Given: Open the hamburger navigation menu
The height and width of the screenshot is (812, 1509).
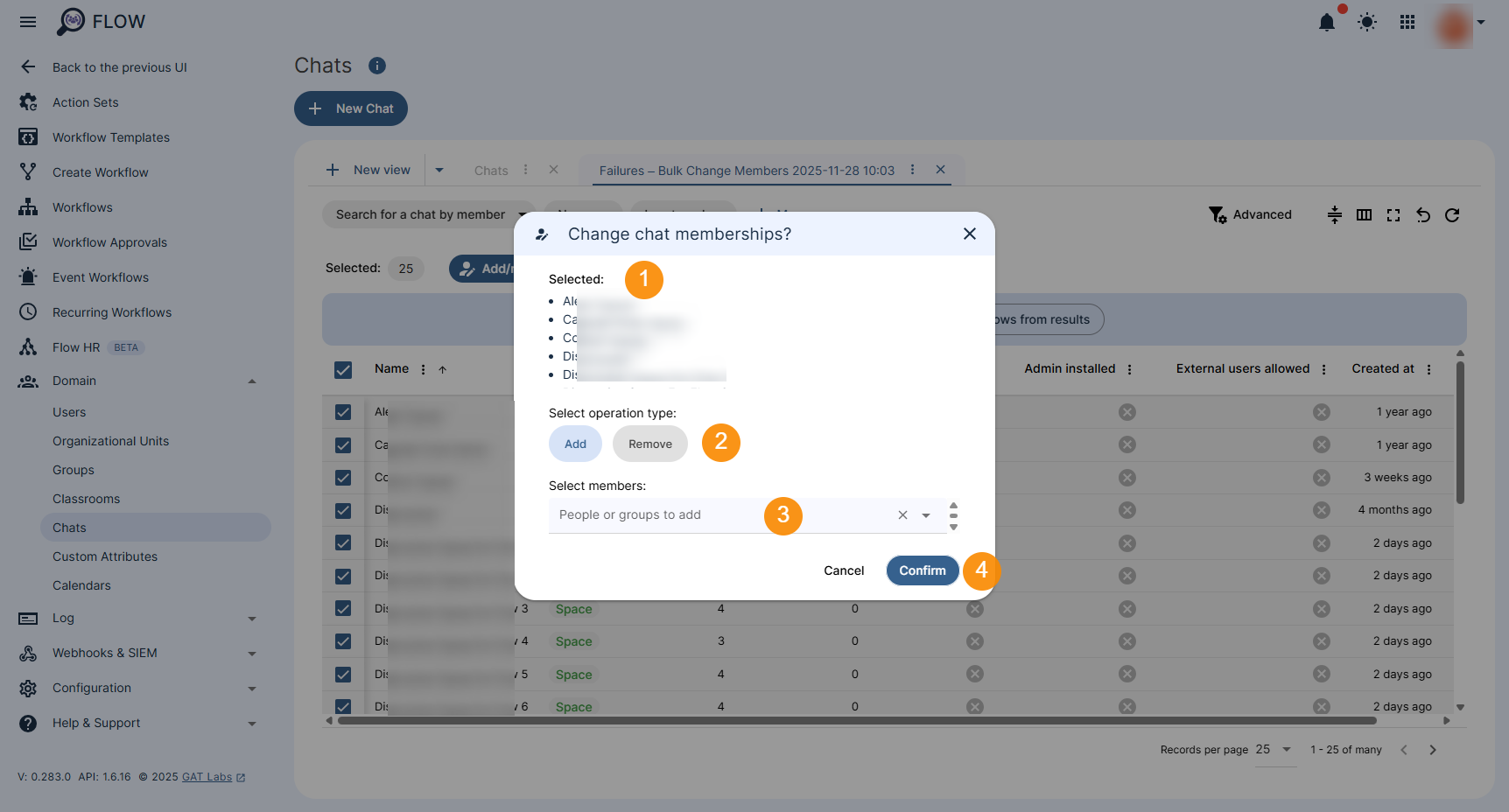Looking at the screenshot, I should coord(27,22).
